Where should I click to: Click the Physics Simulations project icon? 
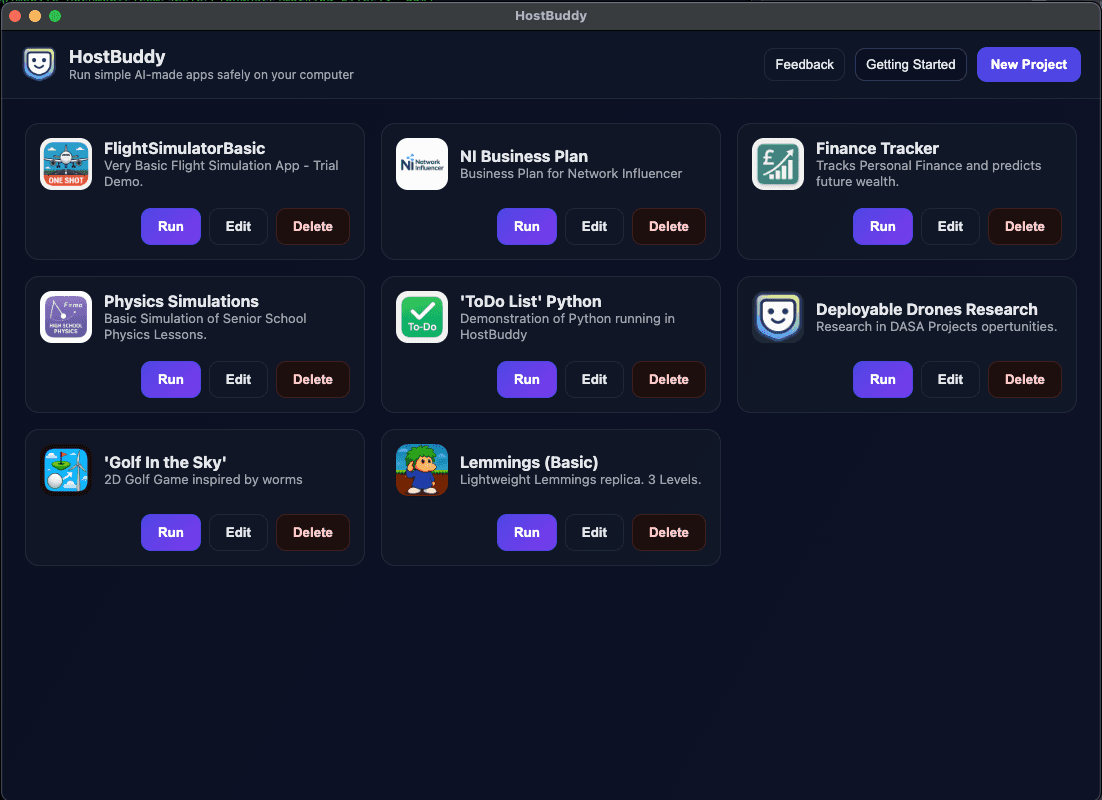(x=66, y=317)
